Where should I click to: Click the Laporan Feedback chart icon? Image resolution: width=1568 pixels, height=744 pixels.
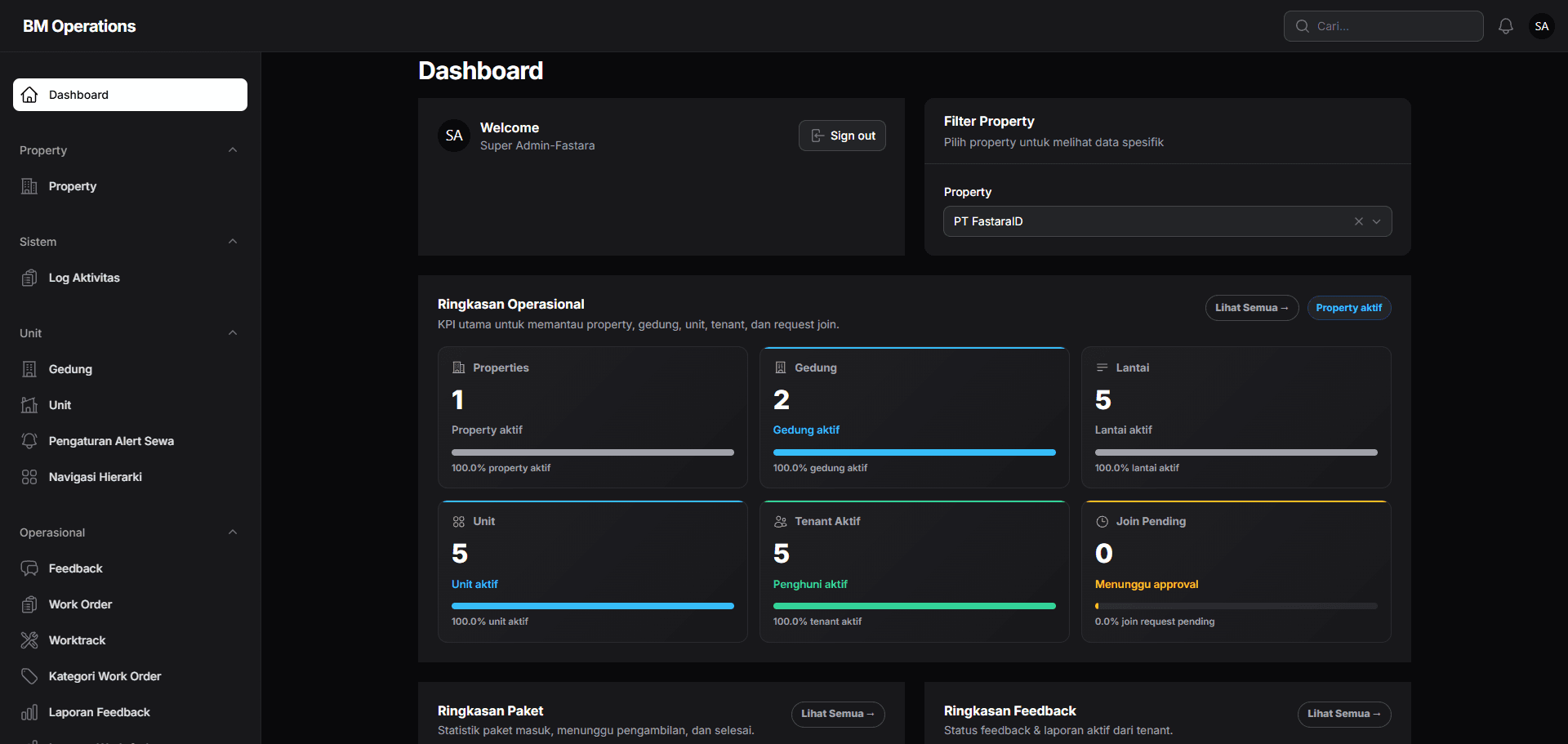[29, 712]
